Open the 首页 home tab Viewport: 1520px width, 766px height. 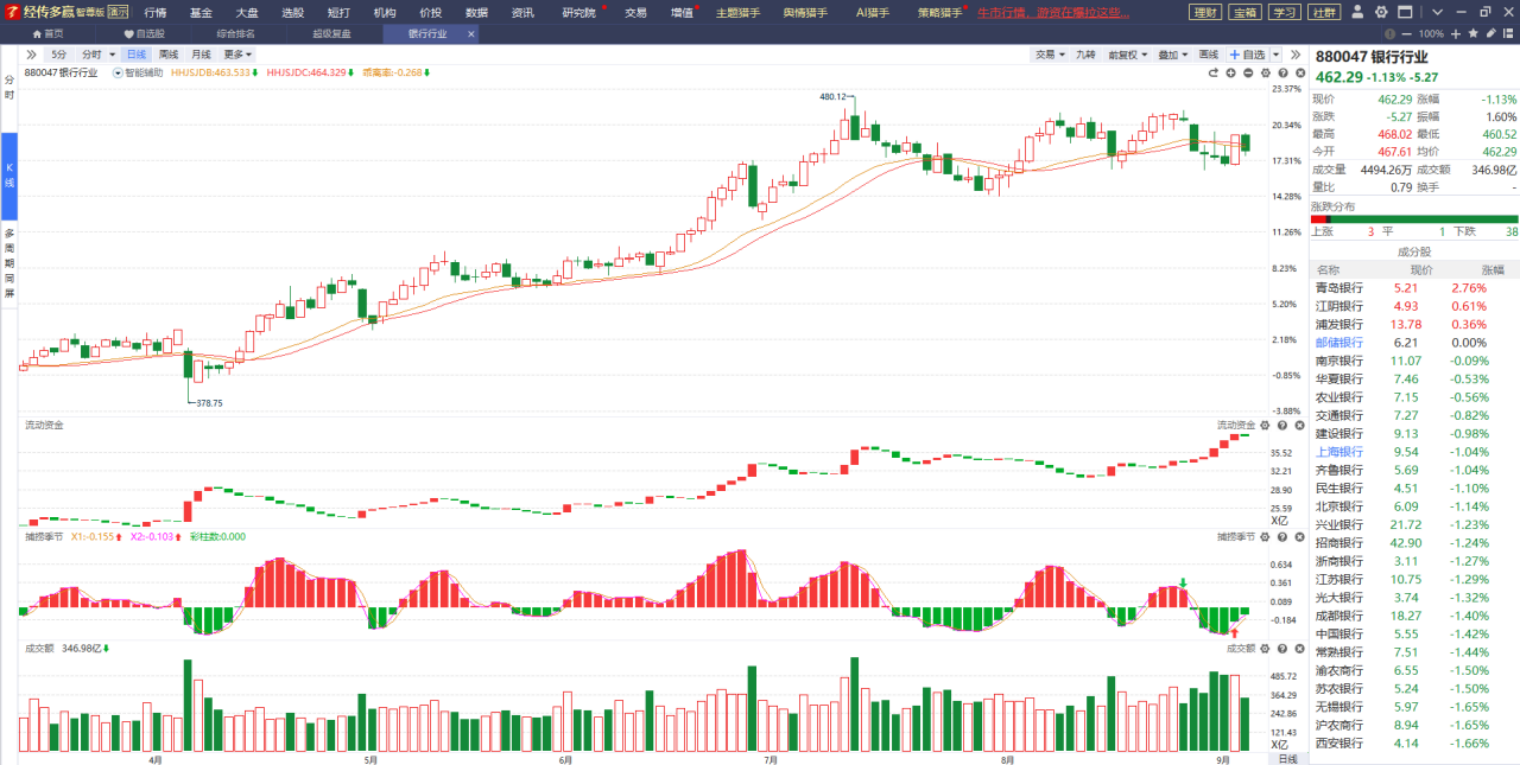point(47,33)
